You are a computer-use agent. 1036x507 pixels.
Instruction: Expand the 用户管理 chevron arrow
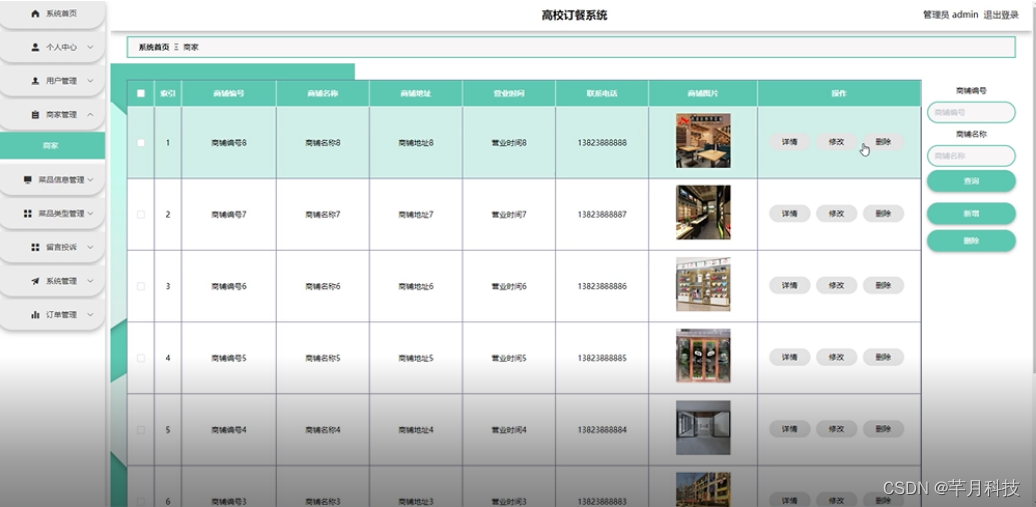[x=90, y=81]
